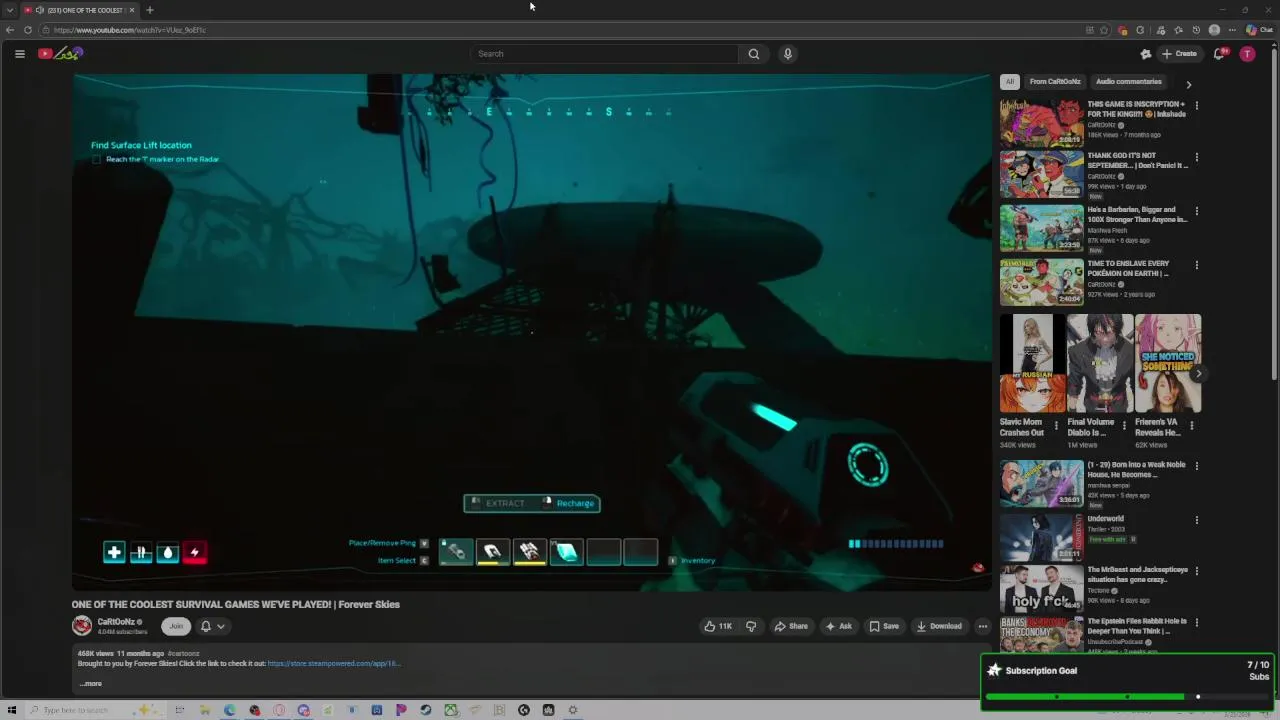The width and height of the screenshot is (1280, 720).
Task: Open the Copilot Chat button in browser toolbar
Action: coord(1259,30)
